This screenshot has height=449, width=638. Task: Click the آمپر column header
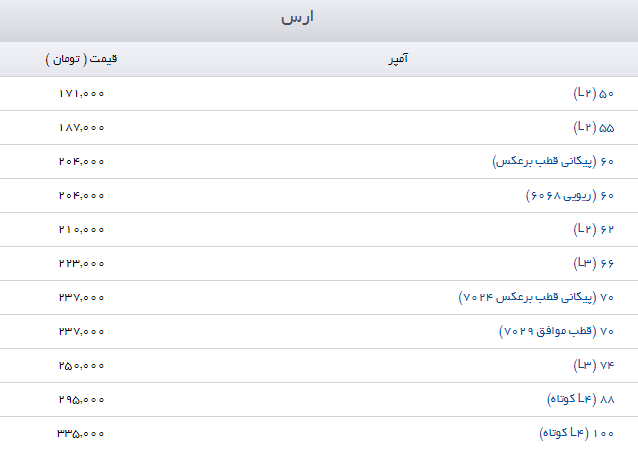pos(397,59)
